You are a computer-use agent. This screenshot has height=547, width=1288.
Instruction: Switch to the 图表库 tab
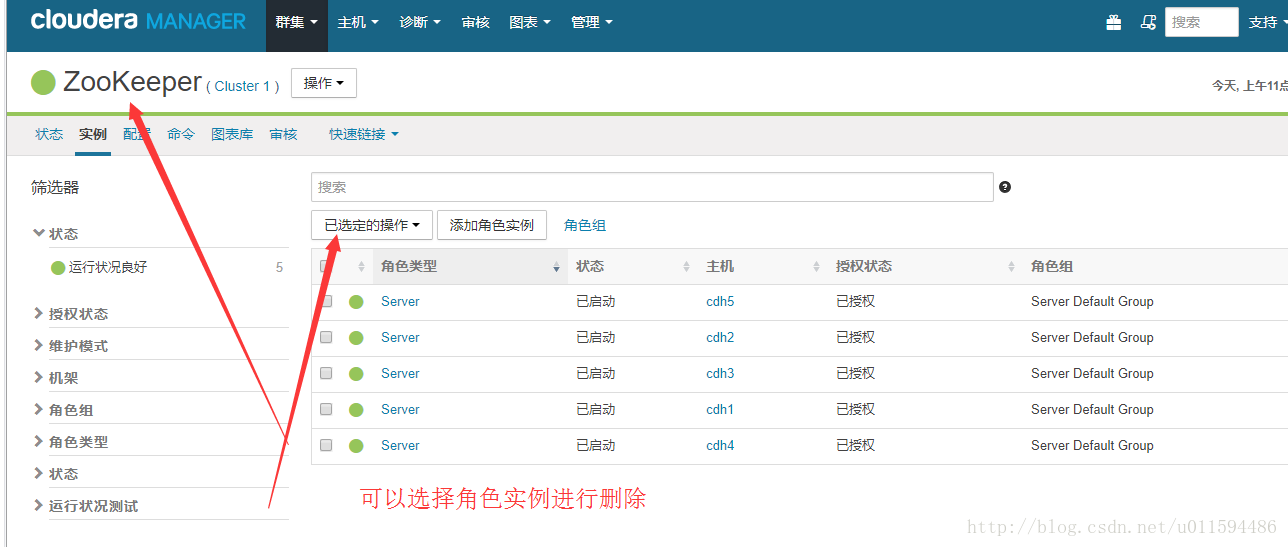232,134
